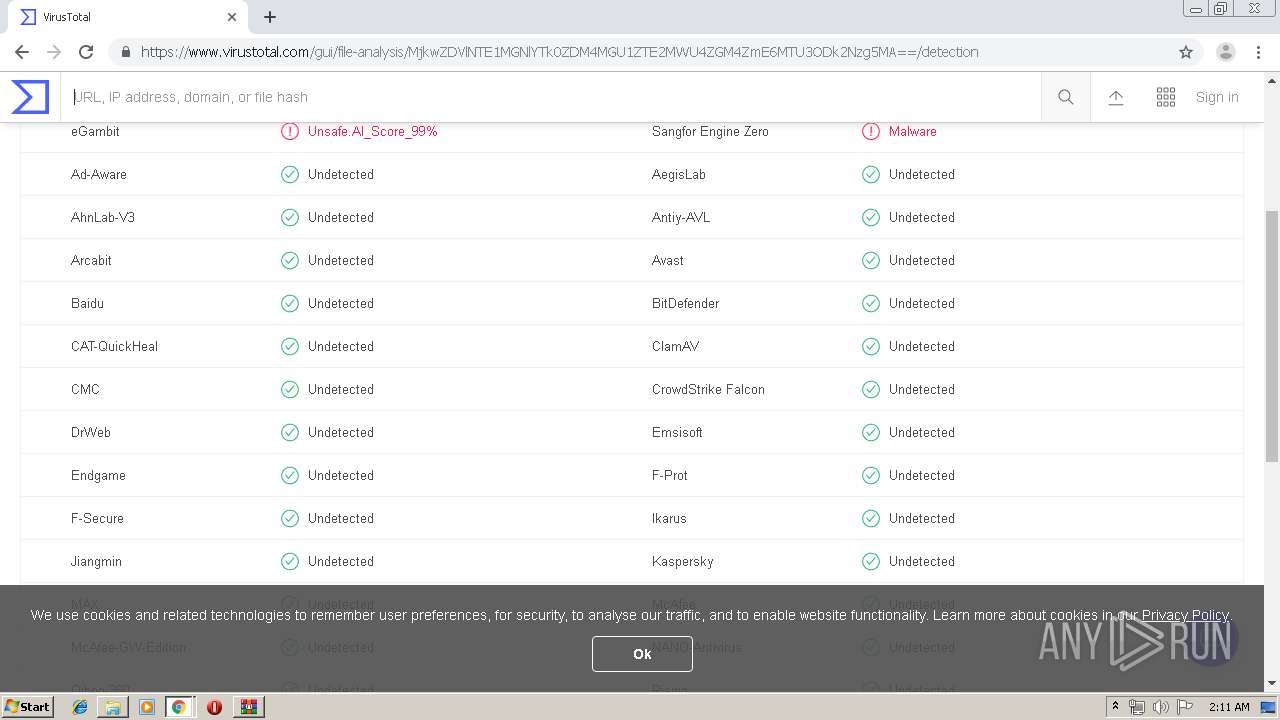Select the CAT-QuickHeal engine name
Image resolution: width=1280 pixels, height=720 pixels.
coord(114,346)
